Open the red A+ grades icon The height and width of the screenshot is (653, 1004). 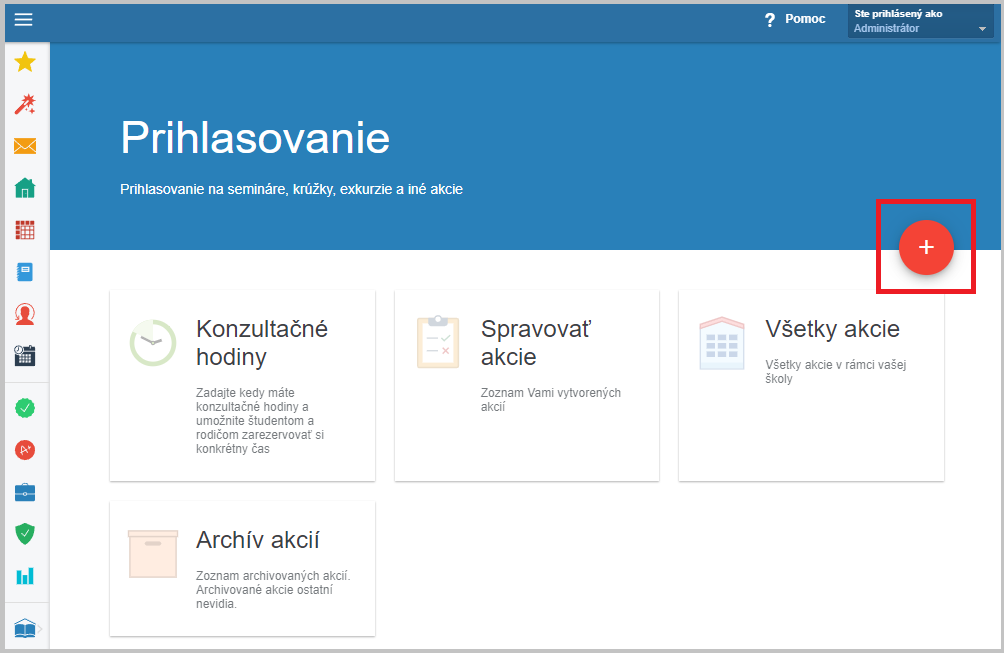pos(25,450)
